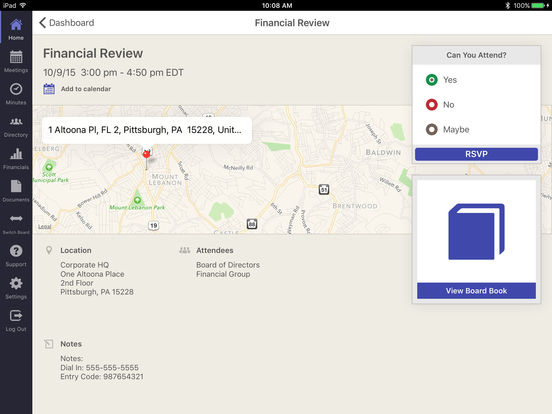Tap the Add to calendar icon
The image size is (552, 414).
click(49, 89)
